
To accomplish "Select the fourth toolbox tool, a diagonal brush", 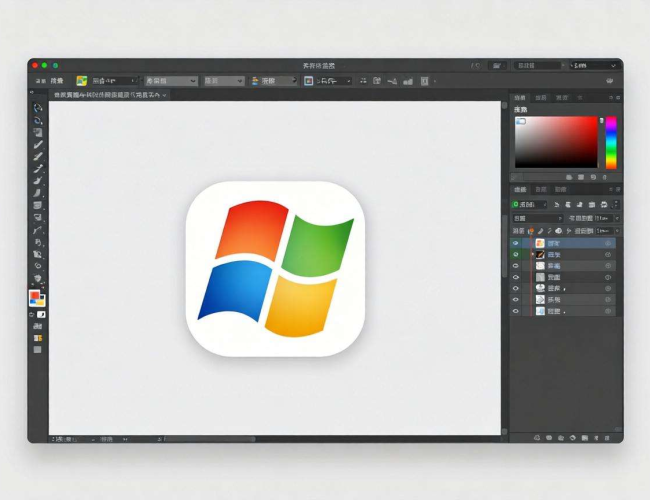I will pos(38,145).
